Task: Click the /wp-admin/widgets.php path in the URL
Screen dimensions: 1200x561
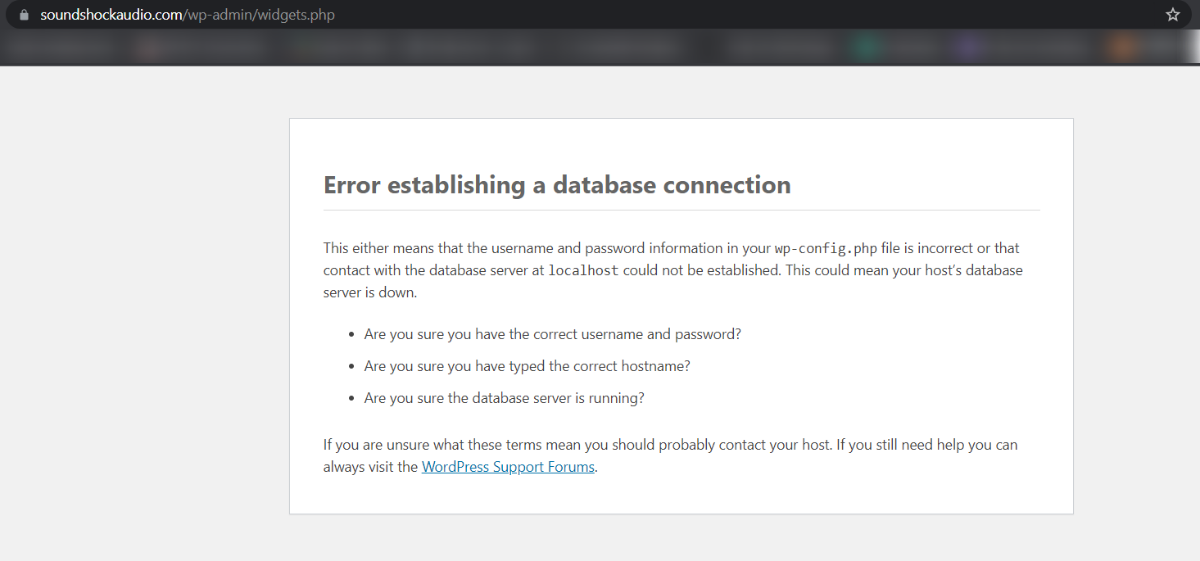Action: click(258, 15)
